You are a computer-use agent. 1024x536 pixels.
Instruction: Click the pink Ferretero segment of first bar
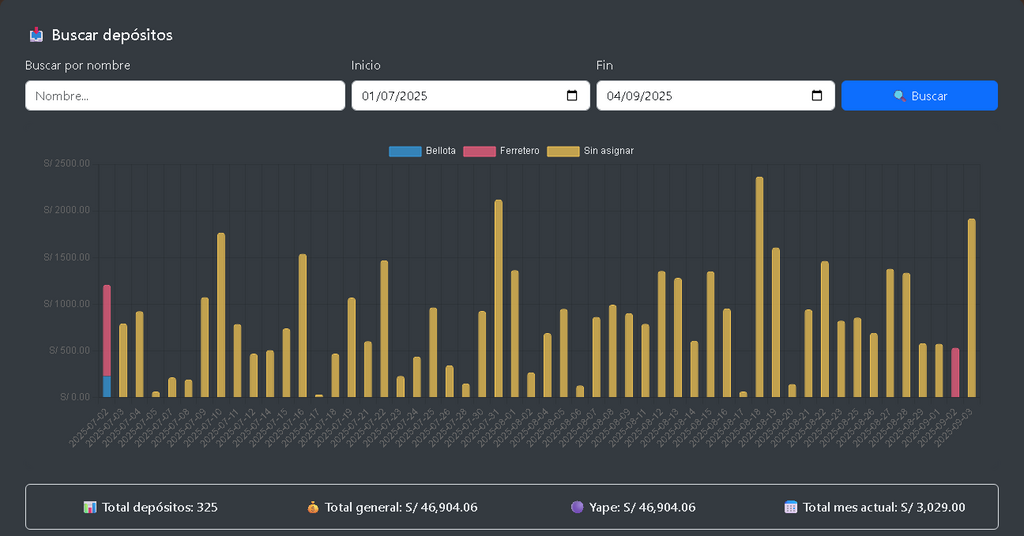pyautogui.click(x=107, y=330)
